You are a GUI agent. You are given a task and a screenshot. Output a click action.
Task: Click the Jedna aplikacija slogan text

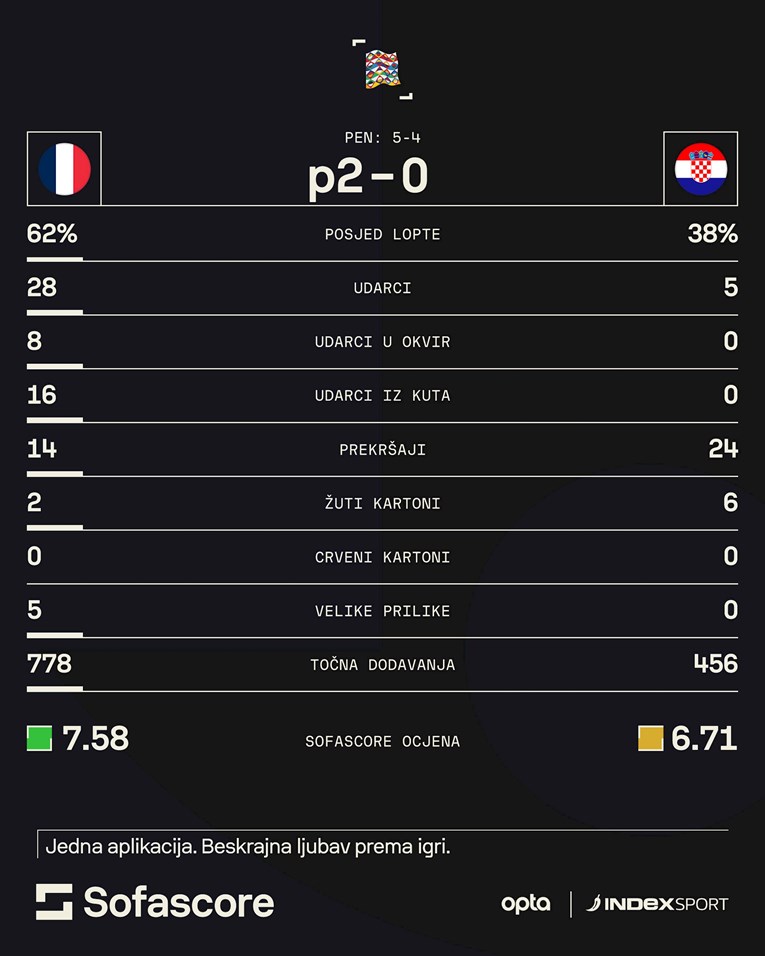click(x=248, y=847)
